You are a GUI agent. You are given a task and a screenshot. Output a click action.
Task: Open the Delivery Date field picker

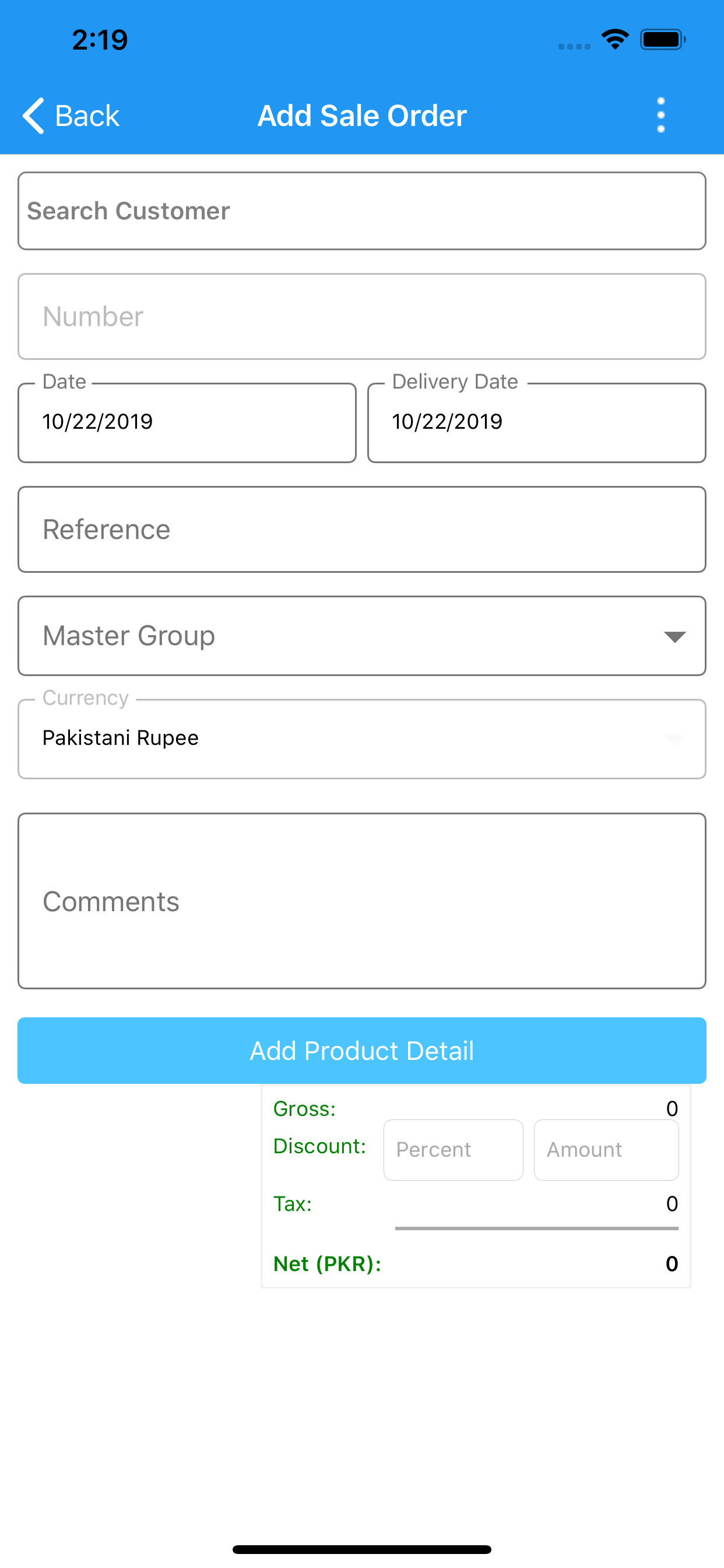point(536,422)
